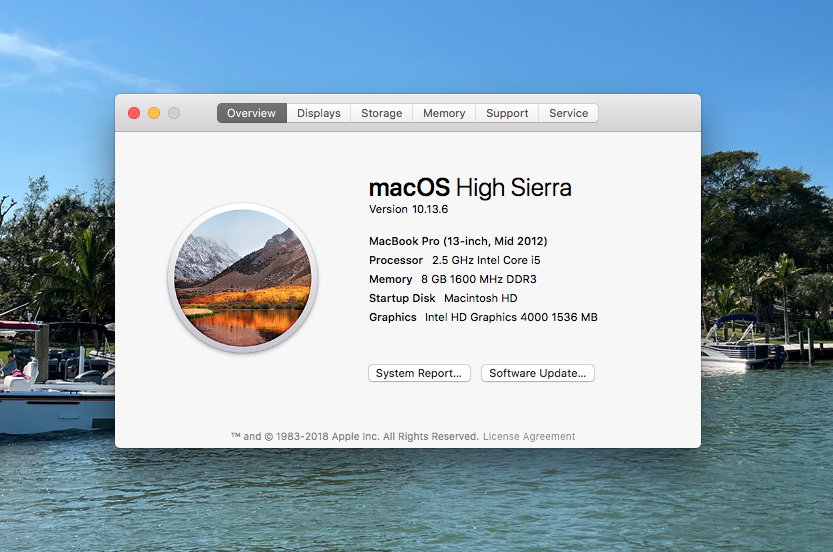This screenshot has width=833, height=552.
Task: Switch to the Overview tab
Action: (252, 113)
